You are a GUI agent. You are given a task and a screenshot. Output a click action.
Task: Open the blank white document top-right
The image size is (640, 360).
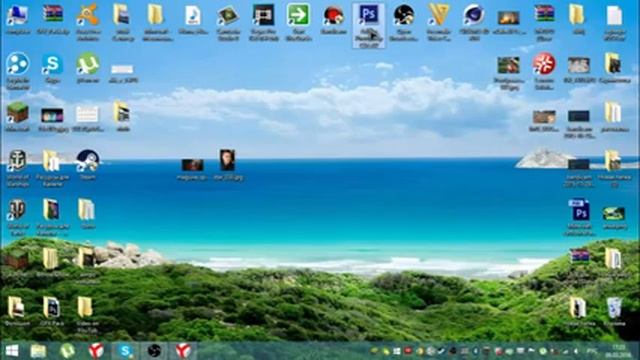tap(614, 22)
